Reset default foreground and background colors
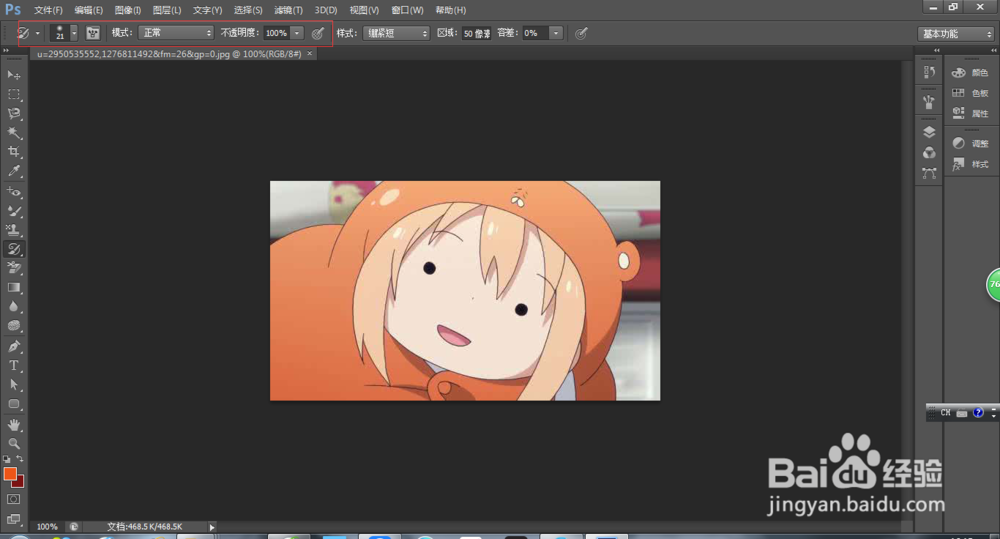The image size is (1000, 539). coord(6,459)
